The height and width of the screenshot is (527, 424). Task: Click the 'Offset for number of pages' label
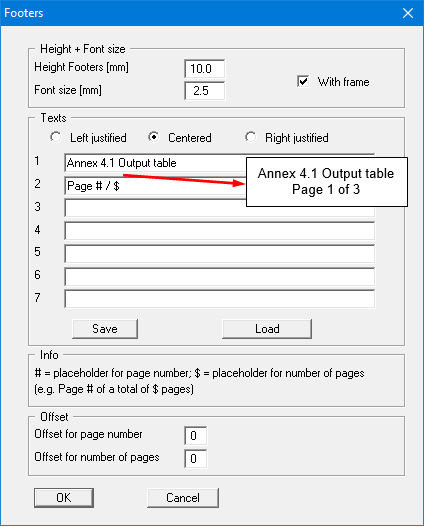(97, 457)
